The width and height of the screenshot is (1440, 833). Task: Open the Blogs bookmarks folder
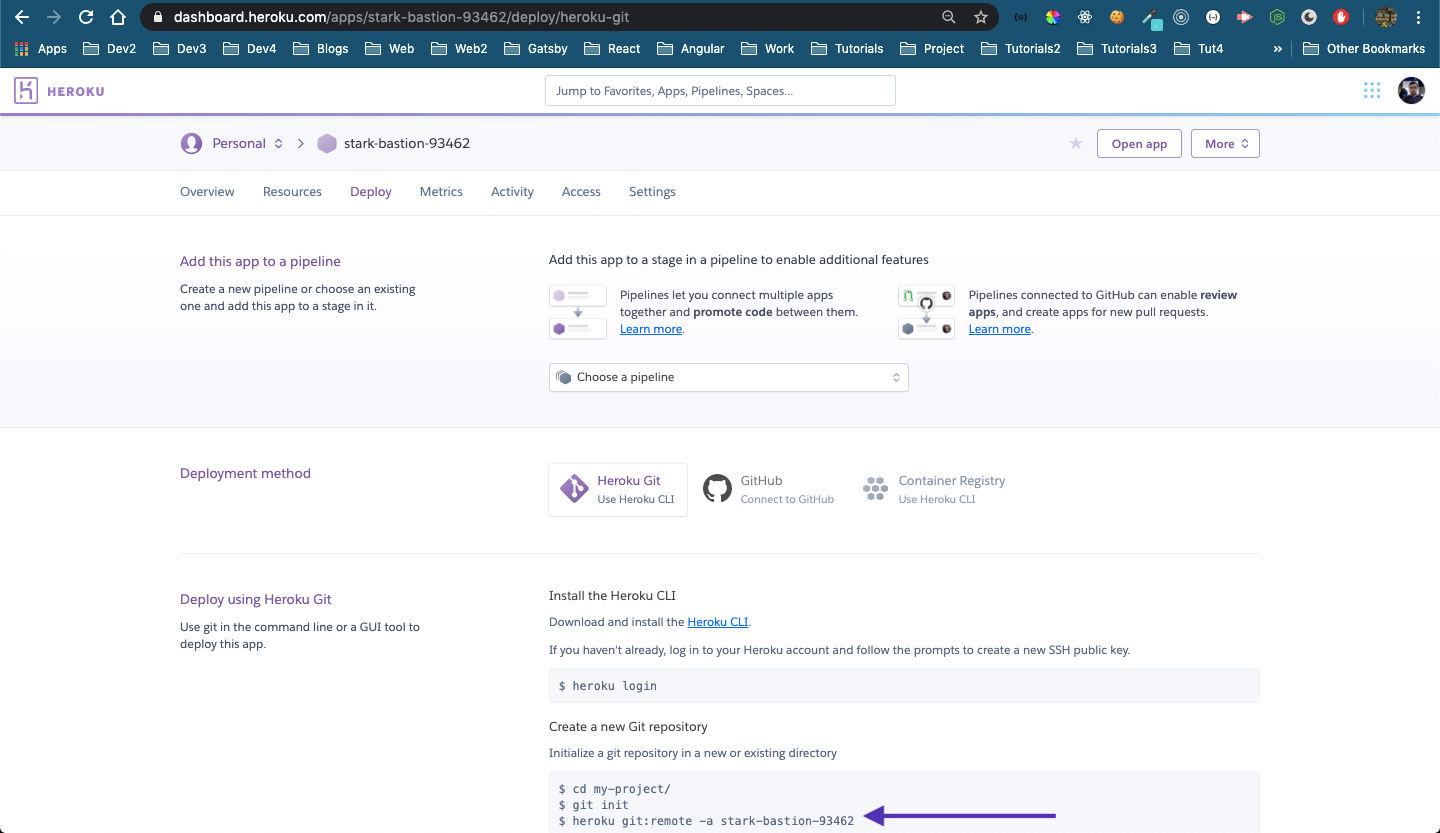320,48
